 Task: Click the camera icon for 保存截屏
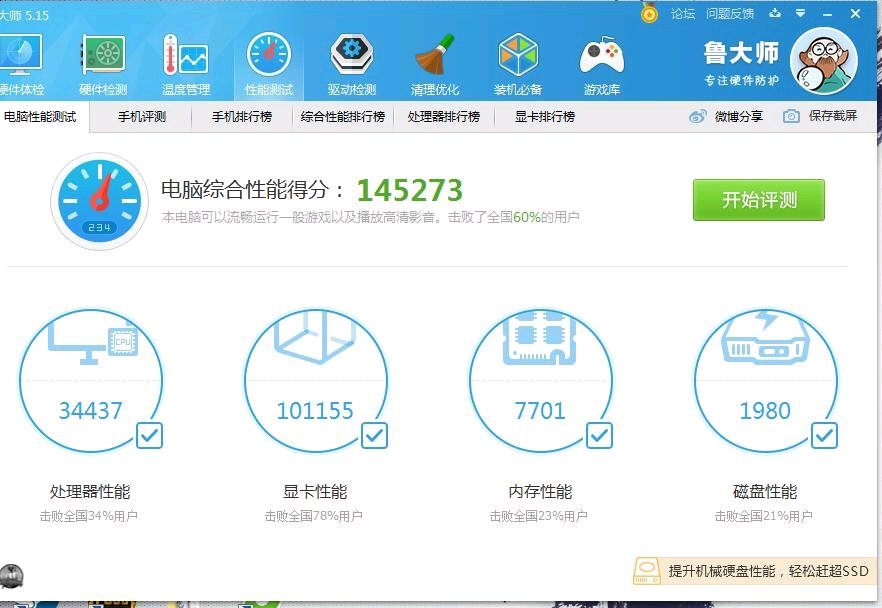click(791, 116)
